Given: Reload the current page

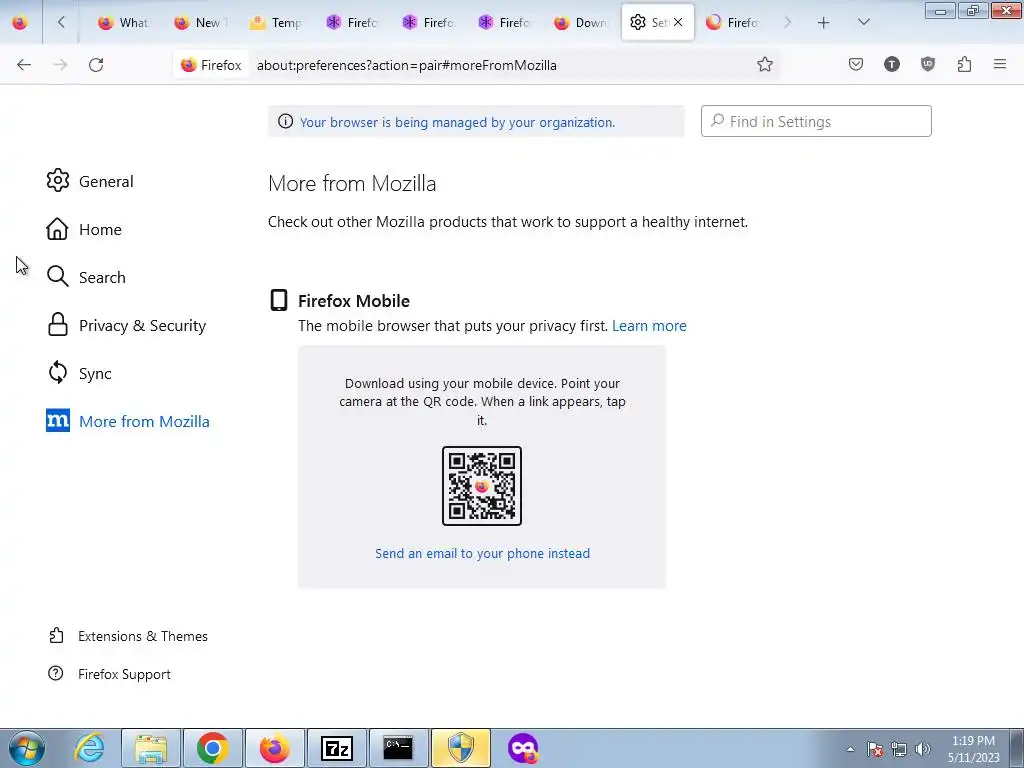Looking at the screenshot, I should [96, 65].
